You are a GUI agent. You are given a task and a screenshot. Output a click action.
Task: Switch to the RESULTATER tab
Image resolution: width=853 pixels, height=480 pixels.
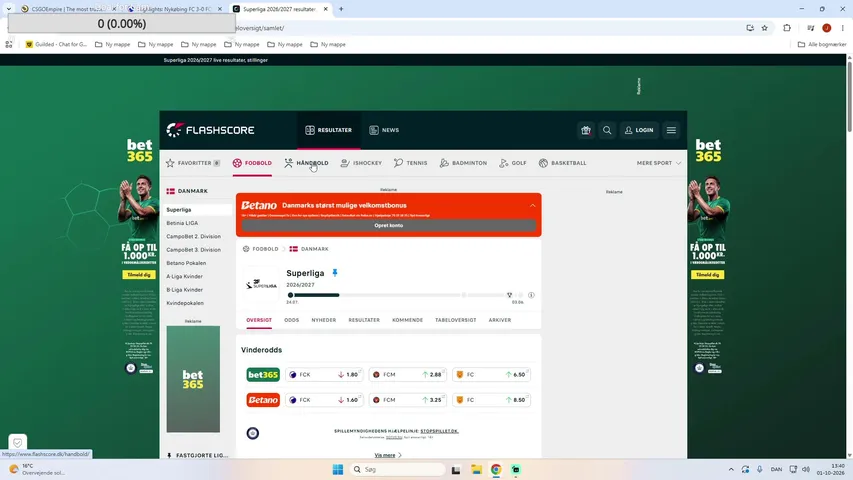[329, 130]
